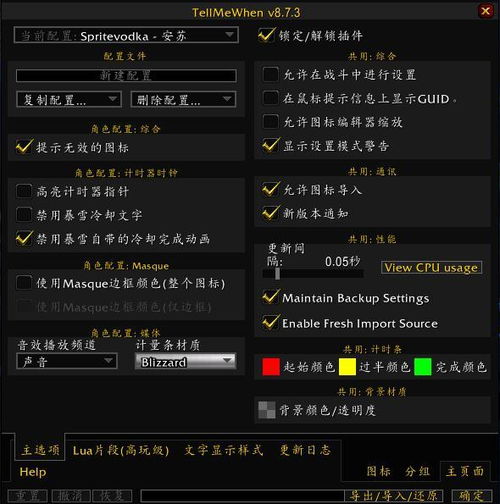This screenshot has height=504, width=500.
Task: Click the green completion color swatch
Action: coord(423,367)
